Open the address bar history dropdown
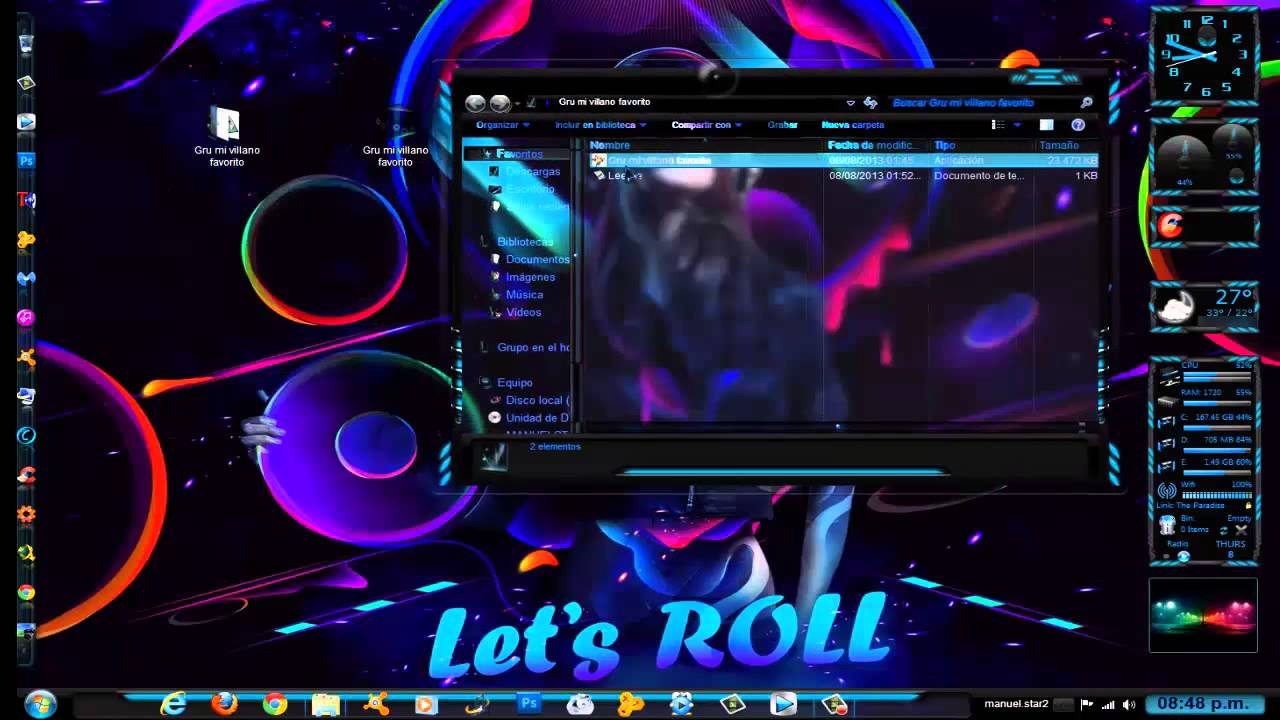Image resolution: width=1280 pixels, height=720 pixels. click(850, 102)
